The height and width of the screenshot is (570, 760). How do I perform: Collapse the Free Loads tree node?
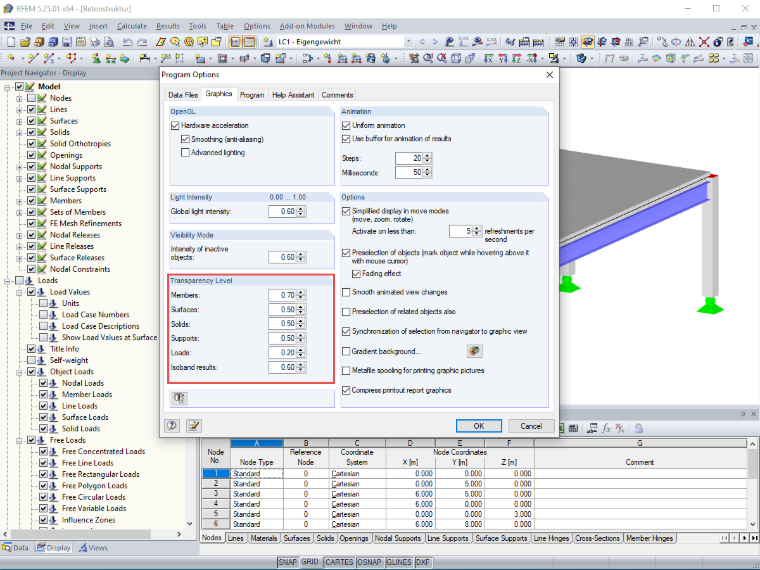(19, 441)
